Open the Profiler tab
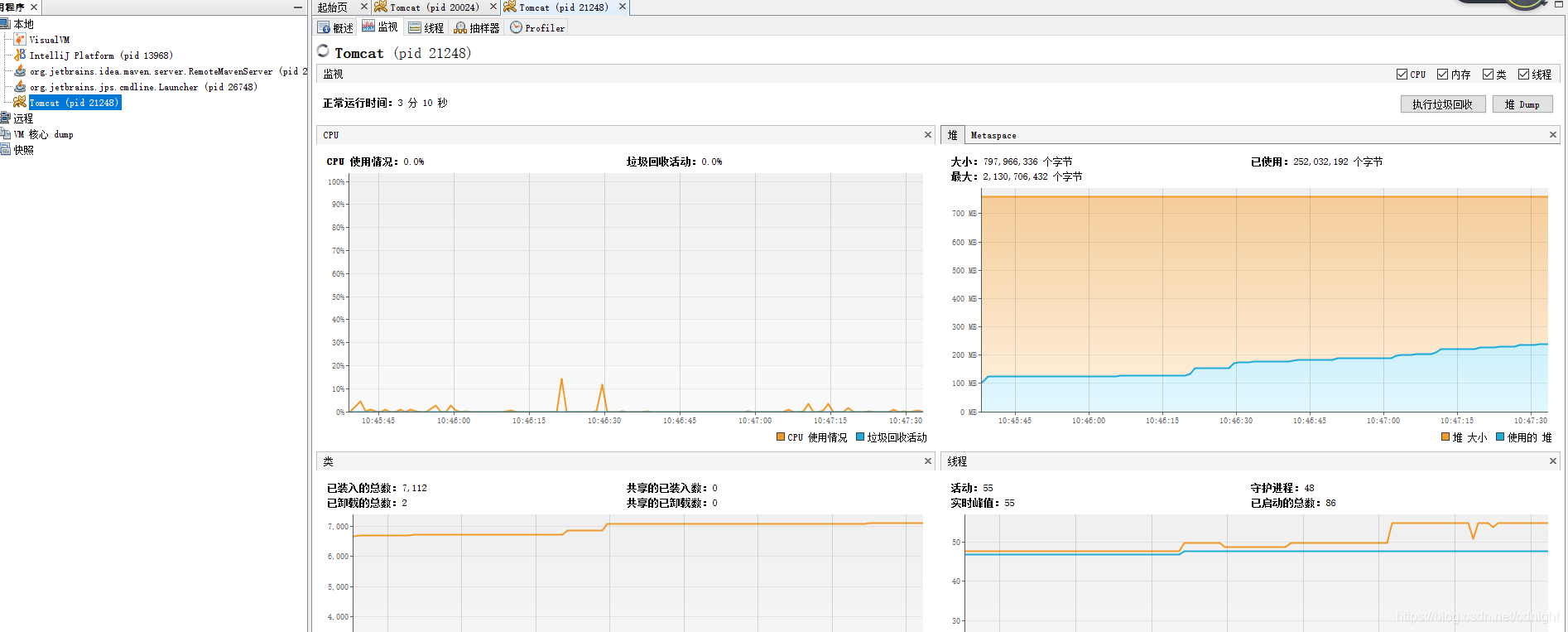1568x632 pixels. click(x=538, y=27)
